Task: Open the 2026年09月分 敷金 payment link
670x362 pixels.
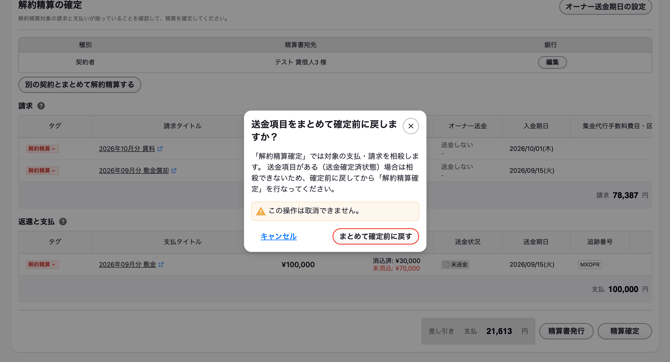Action: click(127, 265)
